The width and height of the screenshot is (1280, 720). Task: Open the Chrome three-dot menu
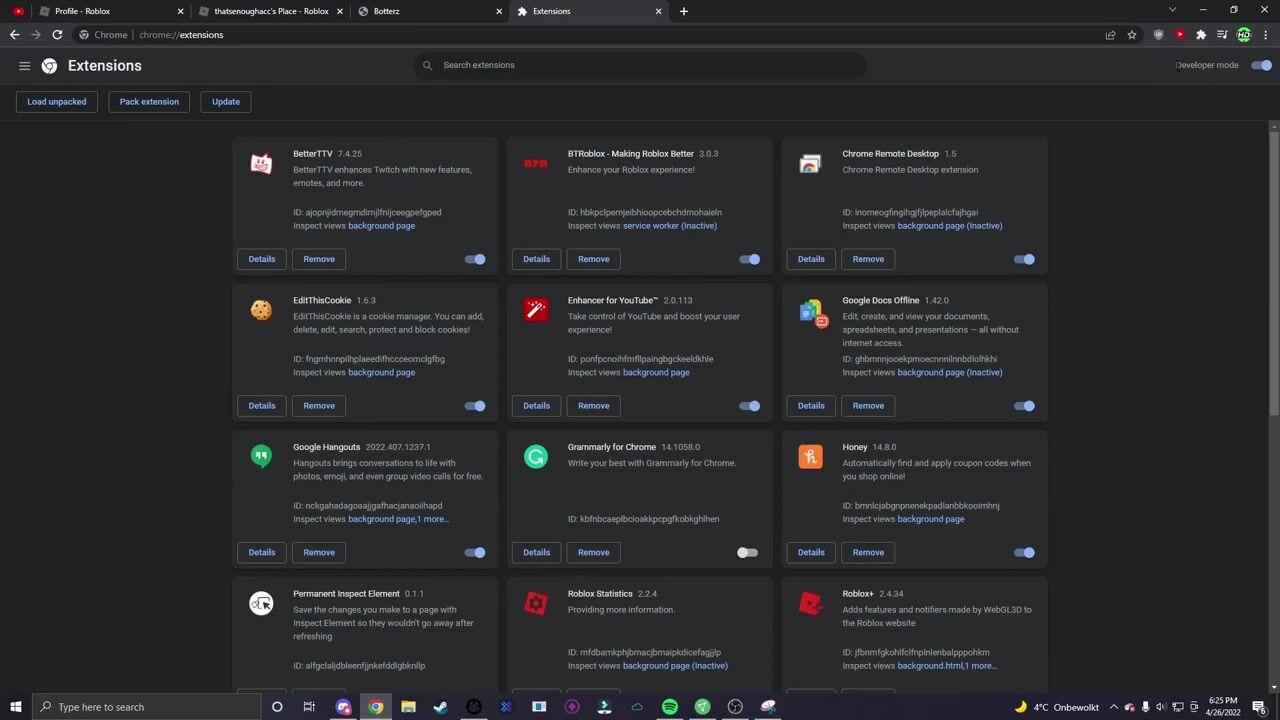coord(1265,35)
